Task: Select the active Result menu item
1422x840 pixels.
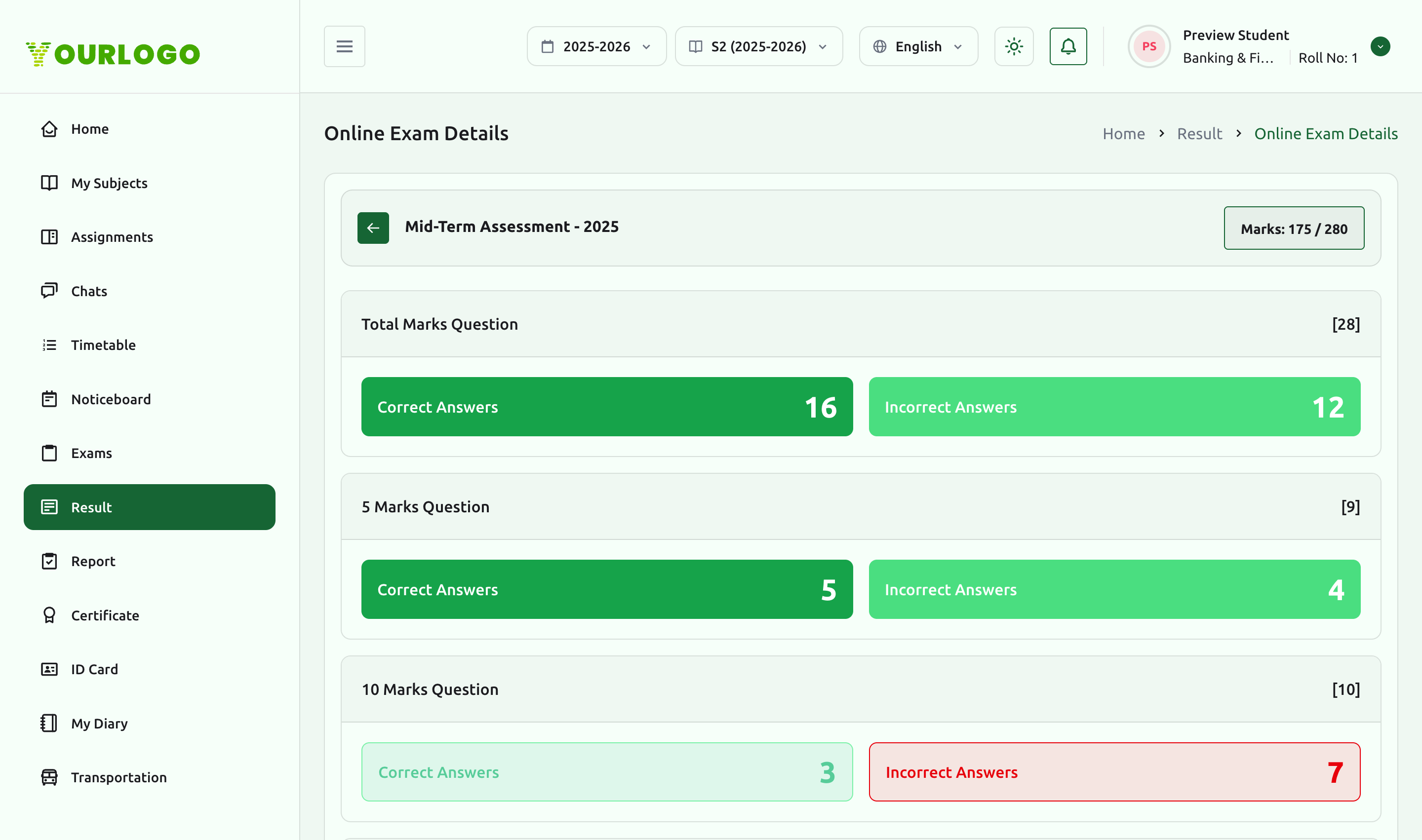Action: tap(150, 507)
